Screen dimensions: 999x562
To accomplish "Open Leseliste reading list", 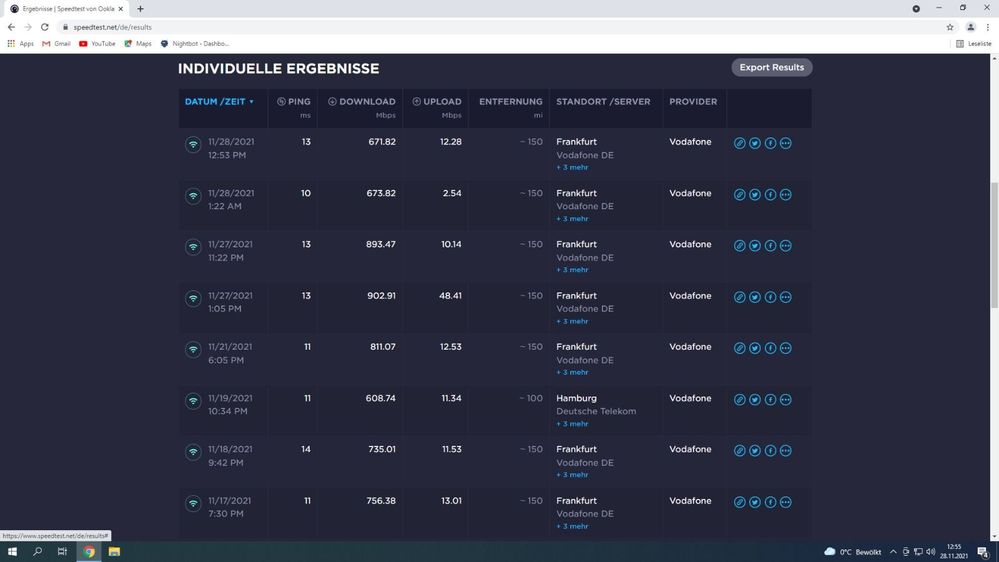I will tap(974, 43).
